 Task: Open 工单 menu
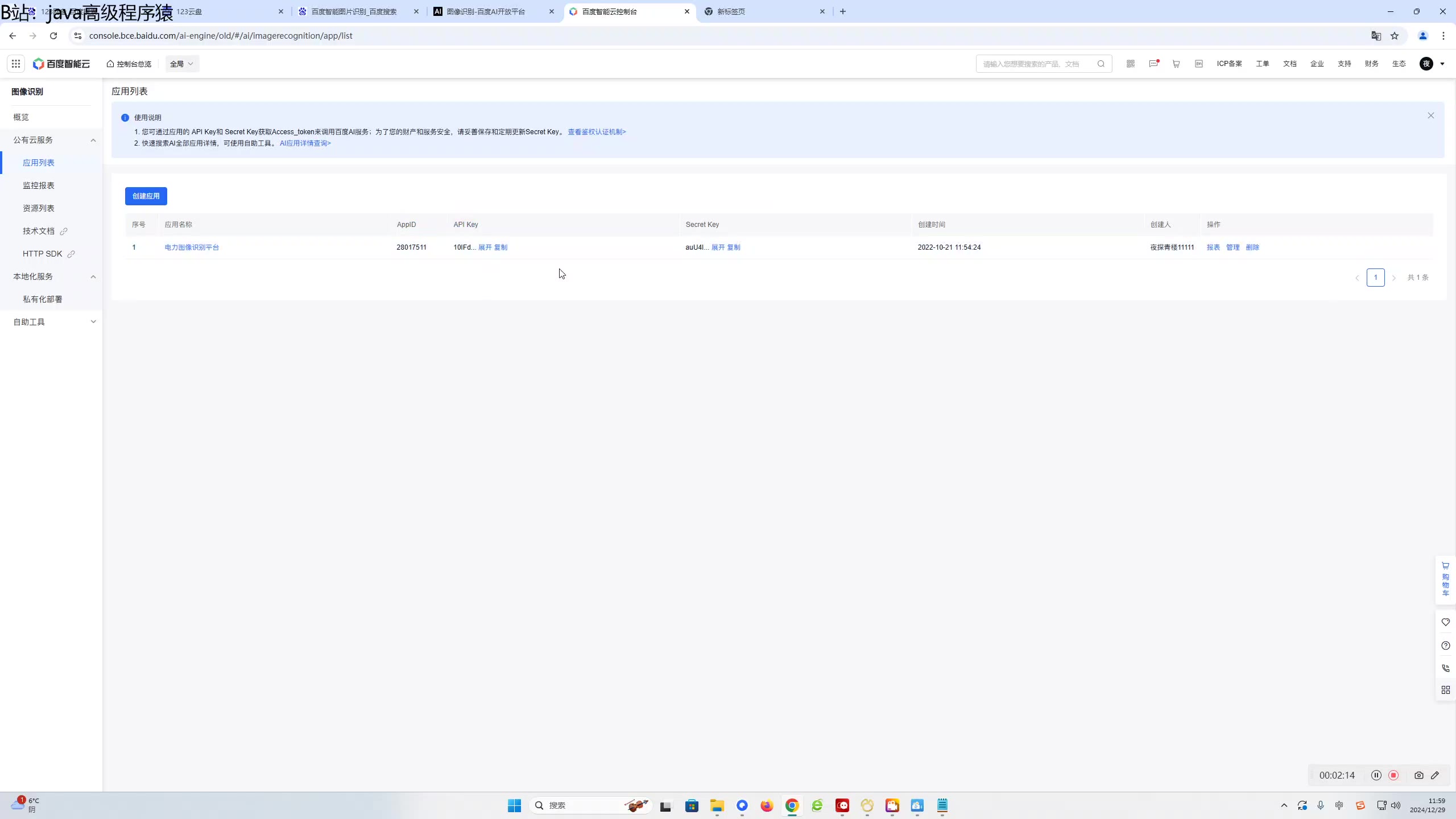coord(1263,64)
